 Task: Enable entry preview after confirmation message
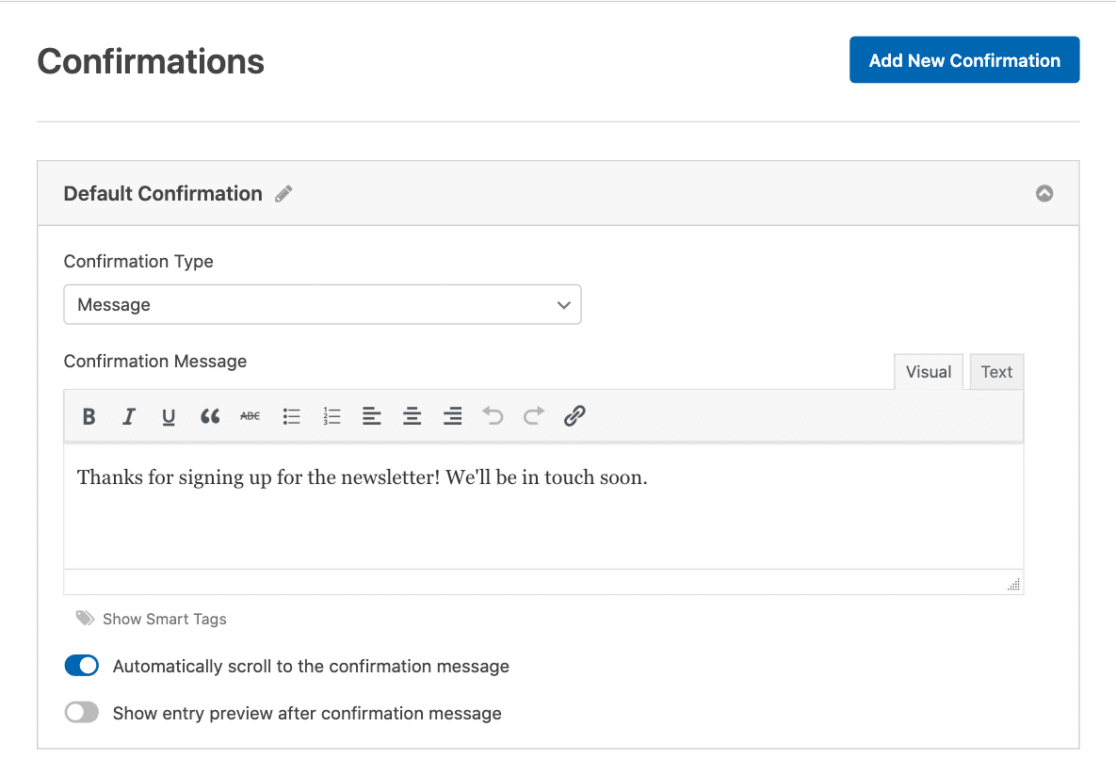(82, 712)
